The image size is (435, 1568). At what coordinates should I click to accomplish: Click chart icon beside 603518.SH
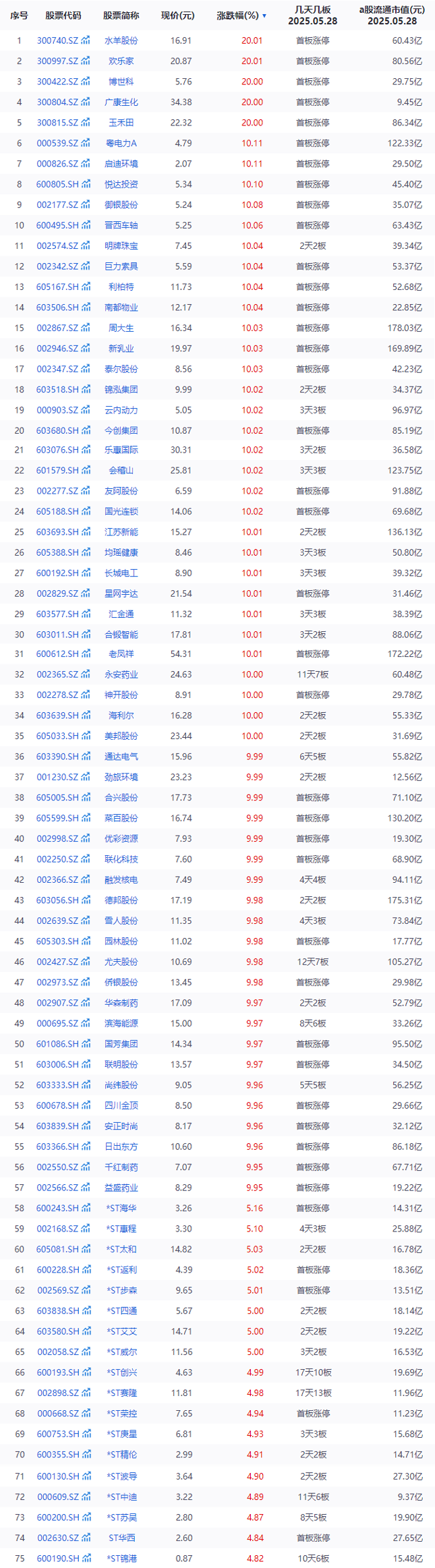click(x=86, y=389)
